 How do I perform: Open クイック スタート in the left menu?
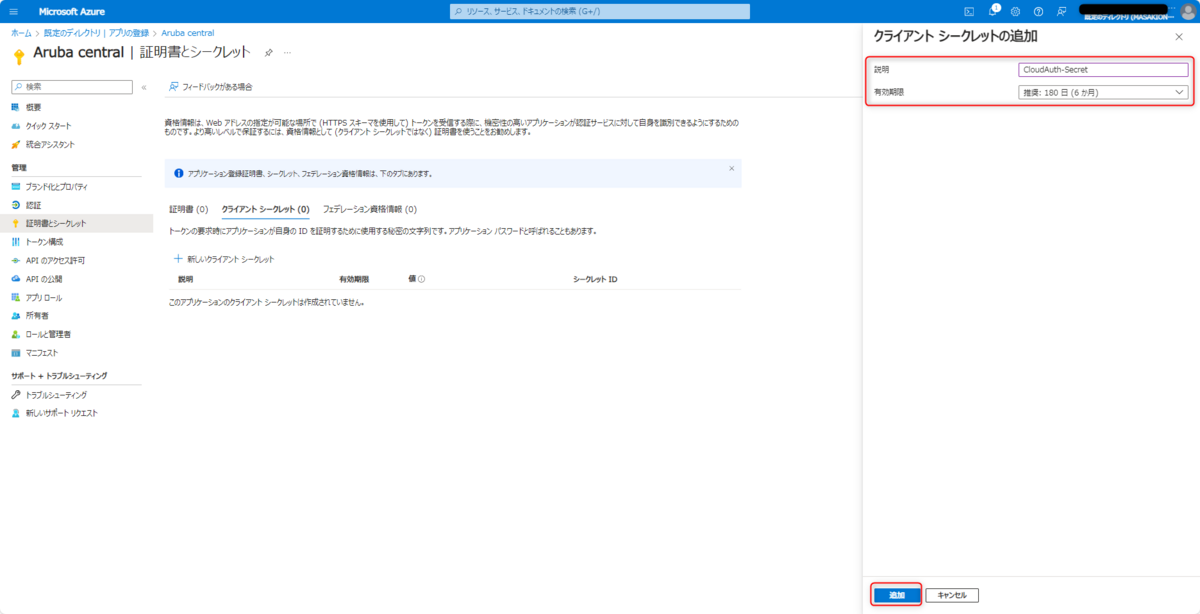48,125
